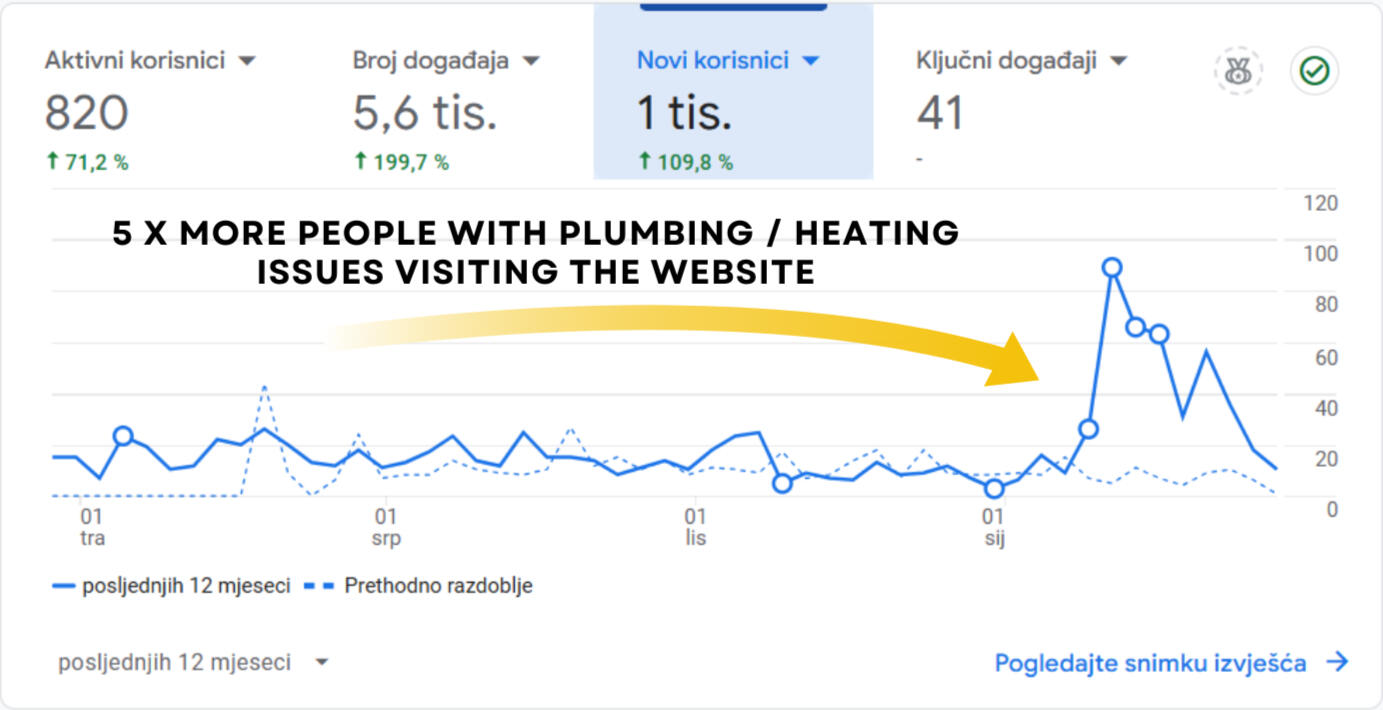The image size is (1383, 710).
Task: Click the medal insights badge icon
Action: pyautogui.click(x=1238, y=72)
